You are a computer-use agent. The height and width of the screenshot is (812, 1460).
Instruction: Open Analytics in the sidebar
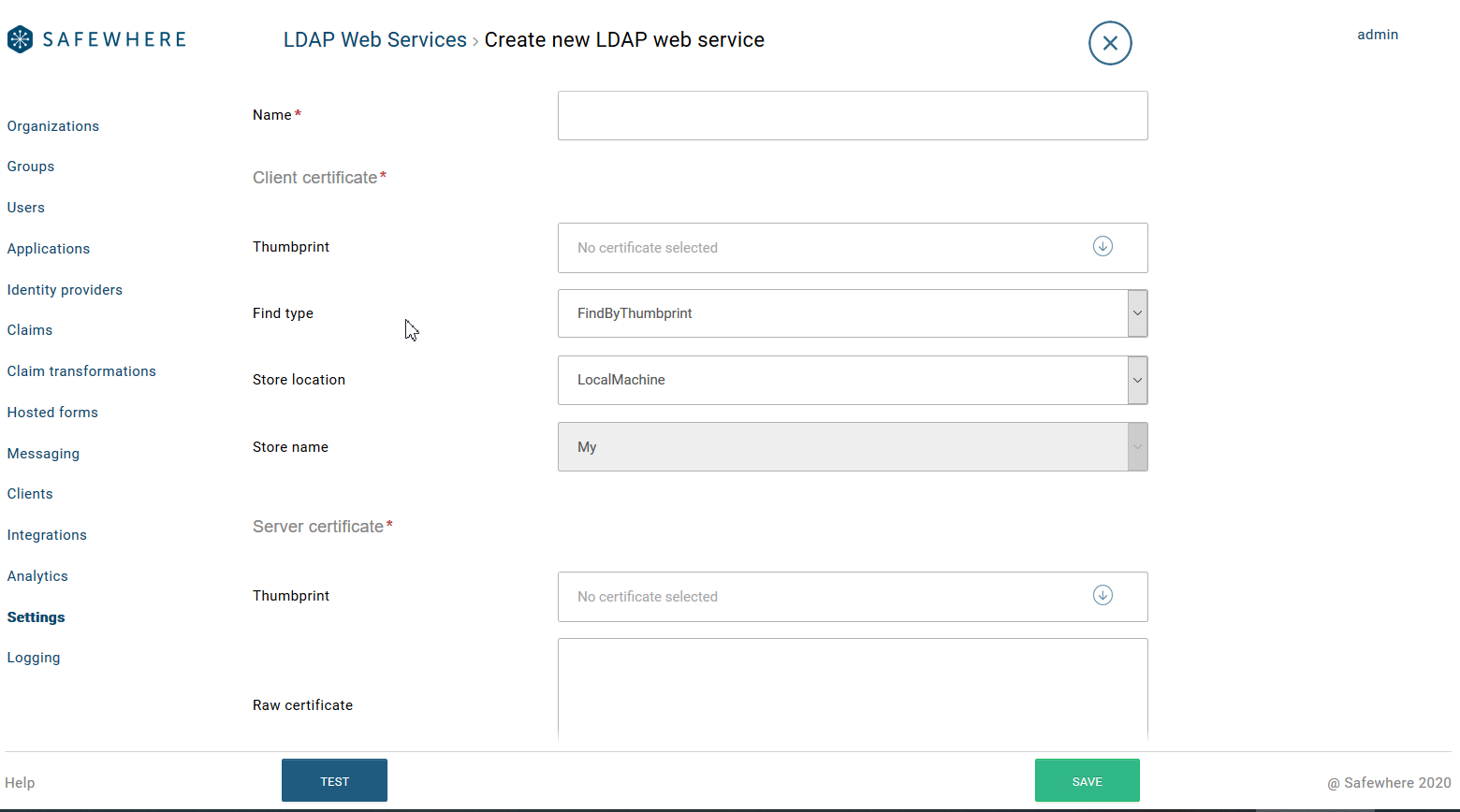pos(37,576)
